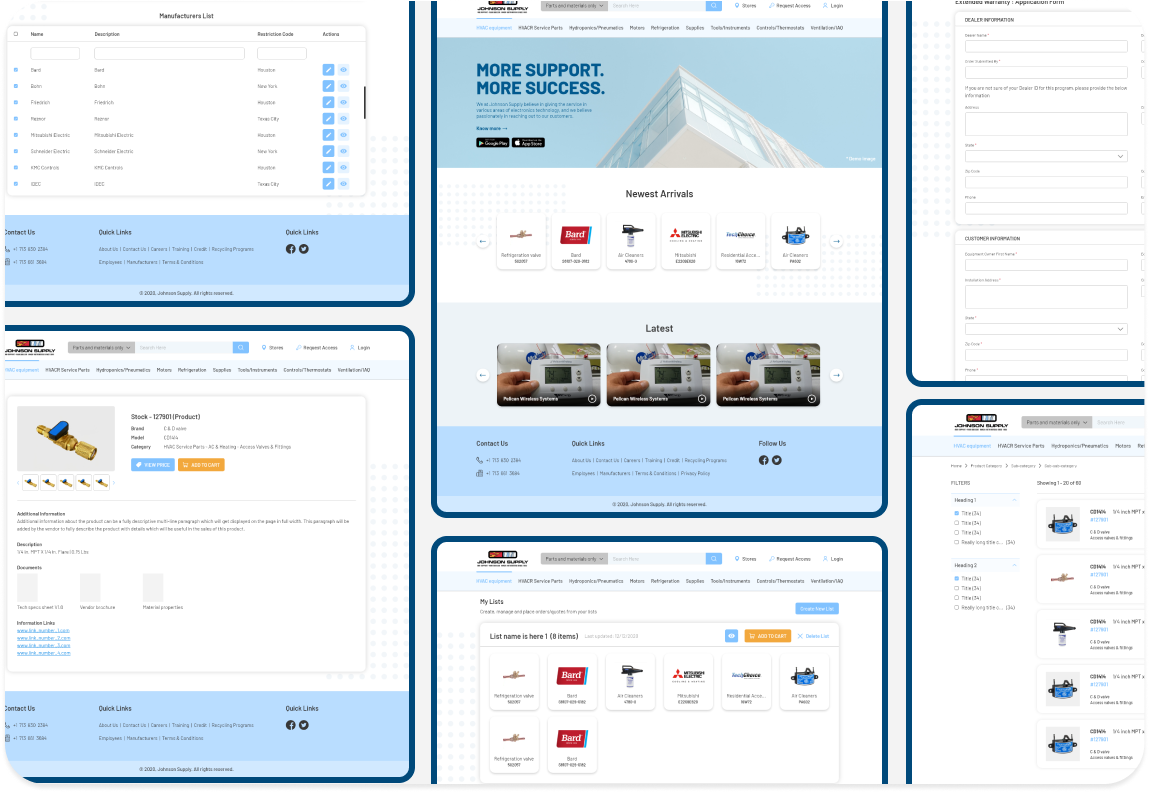
Task: Click 'Know more' link in hero banner
Action: [x=491, y=128]
